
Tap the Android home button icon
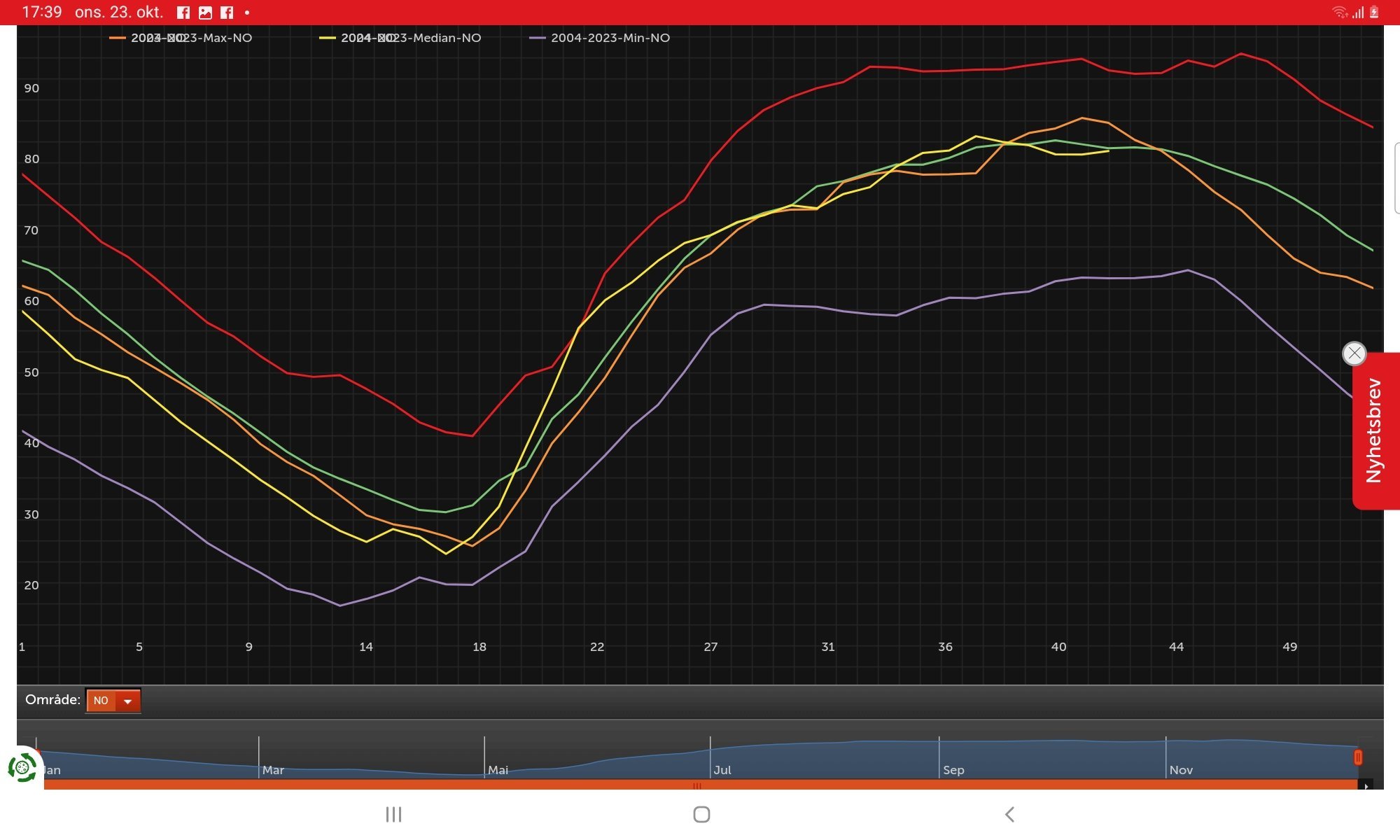[x=701, y=814]
